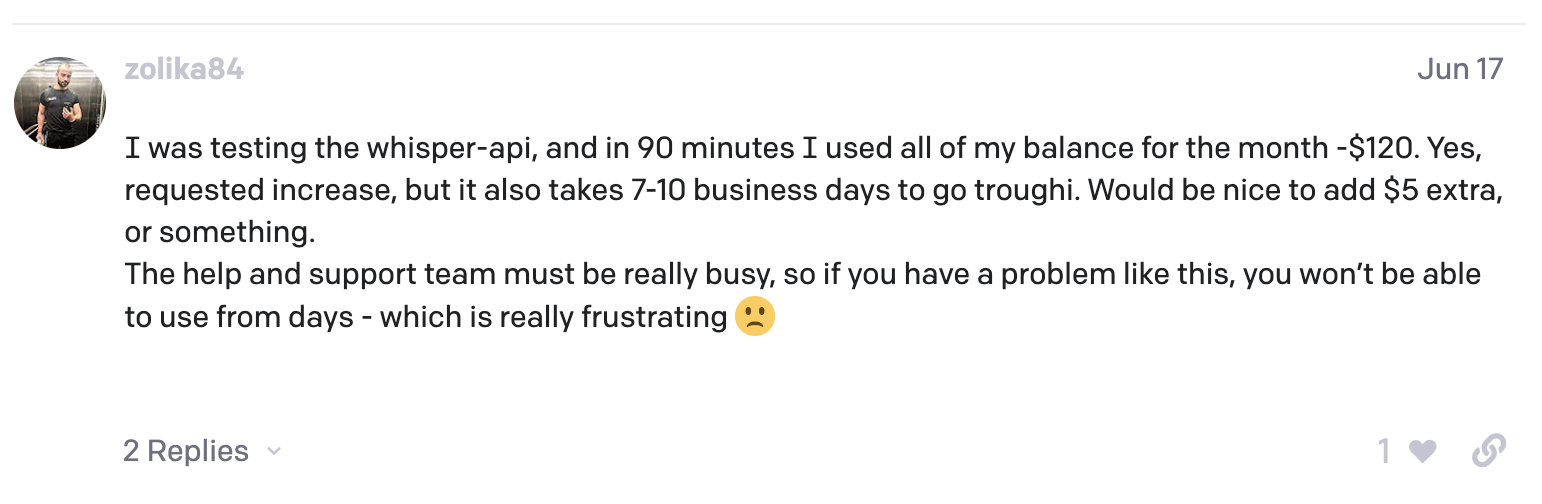
Task: Show who liked via the count 1
Action: pos(1384,452)
